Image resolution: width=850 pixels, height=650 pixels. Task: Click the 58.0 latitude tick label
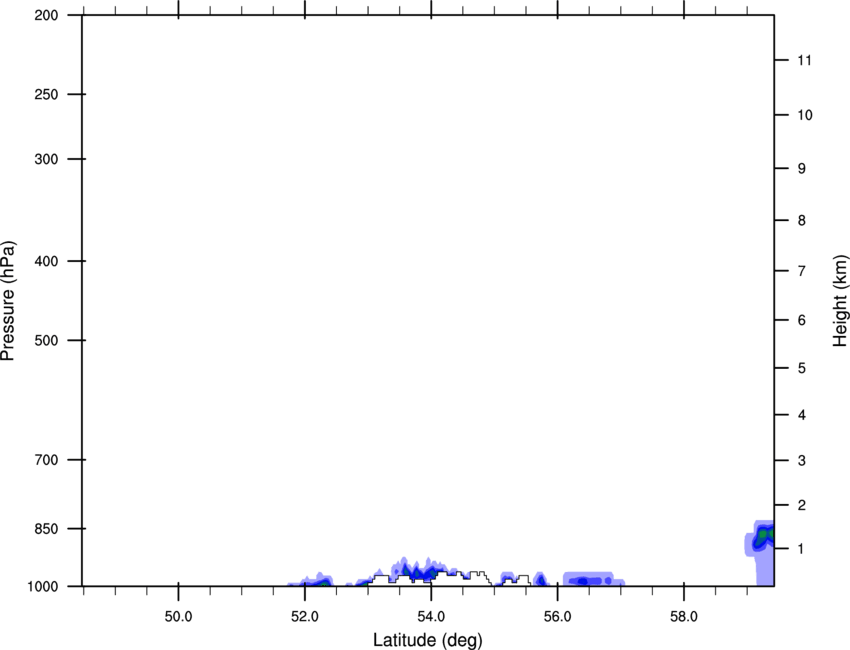(x=684, y=617)
